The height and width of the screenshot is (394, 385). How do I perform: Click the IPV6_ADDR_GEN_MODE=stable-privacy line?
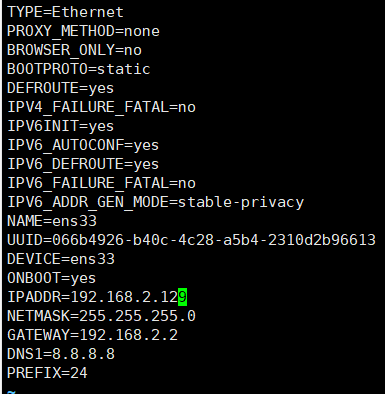156,203
